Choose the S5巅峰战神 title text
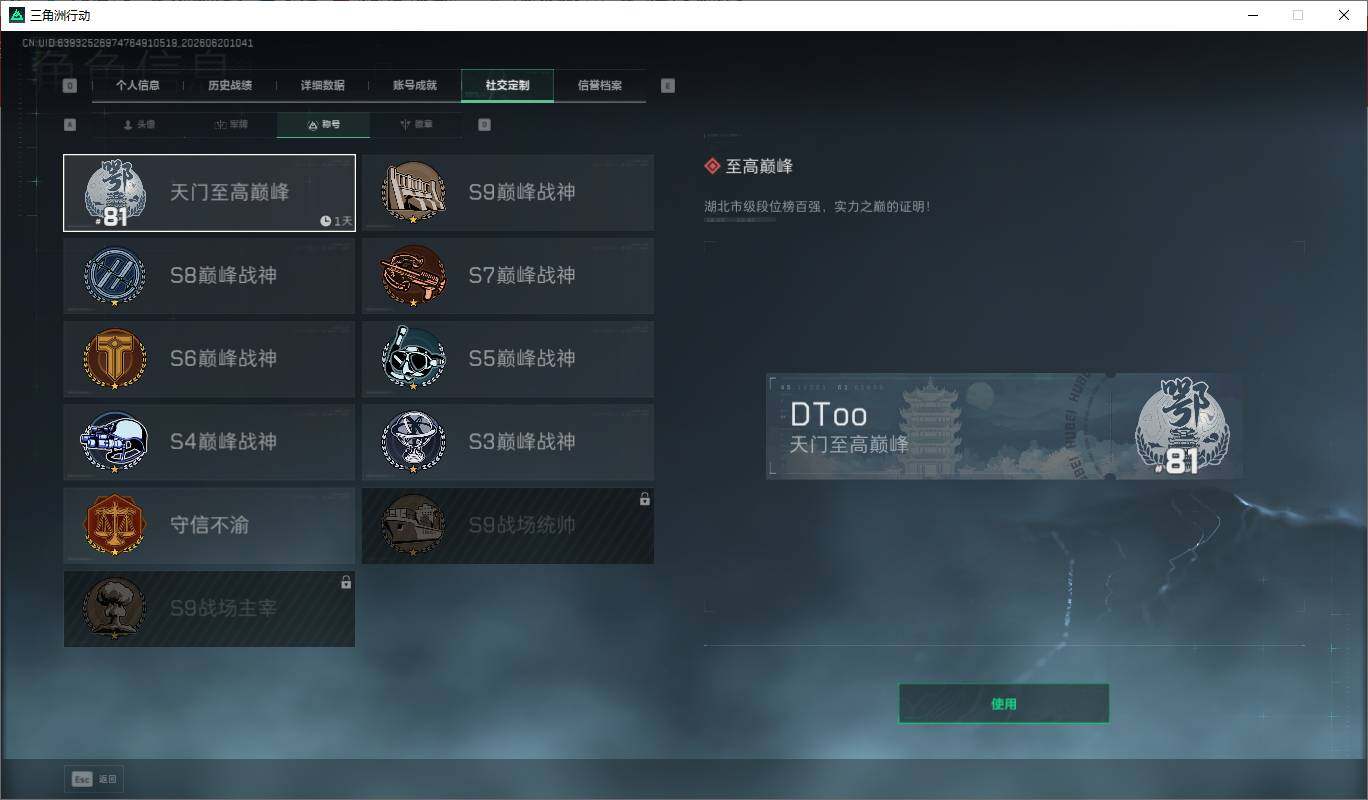 (x=522, y=358)
